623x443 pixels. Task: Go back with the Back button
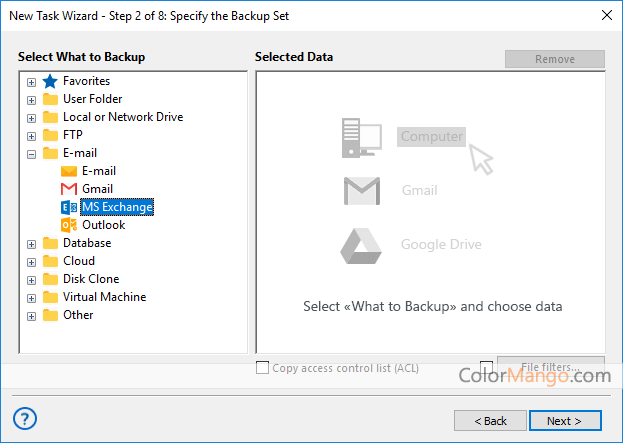(x=490, y=421)
